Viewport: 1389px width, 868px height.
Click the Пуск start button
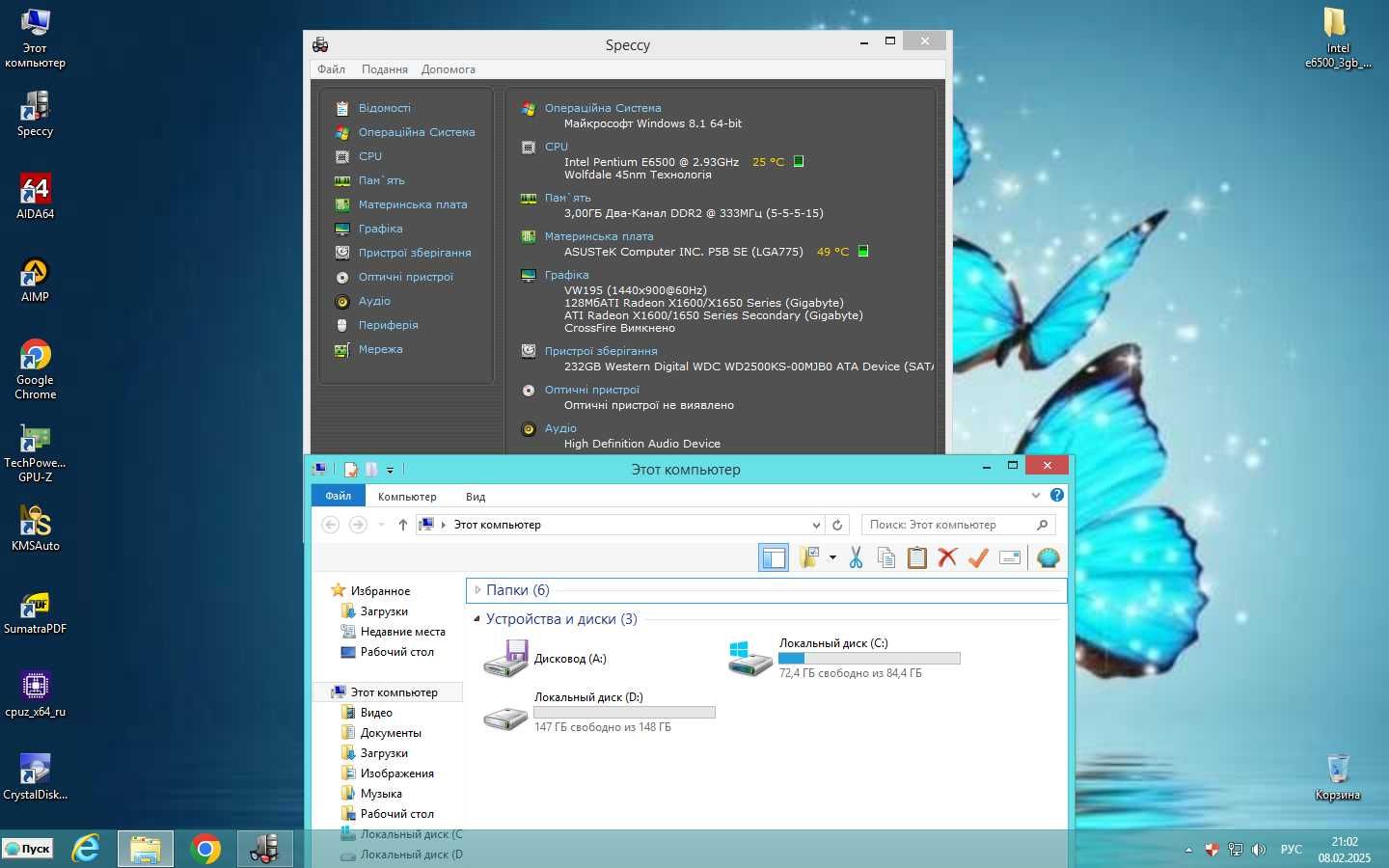[x=27, y=849]
